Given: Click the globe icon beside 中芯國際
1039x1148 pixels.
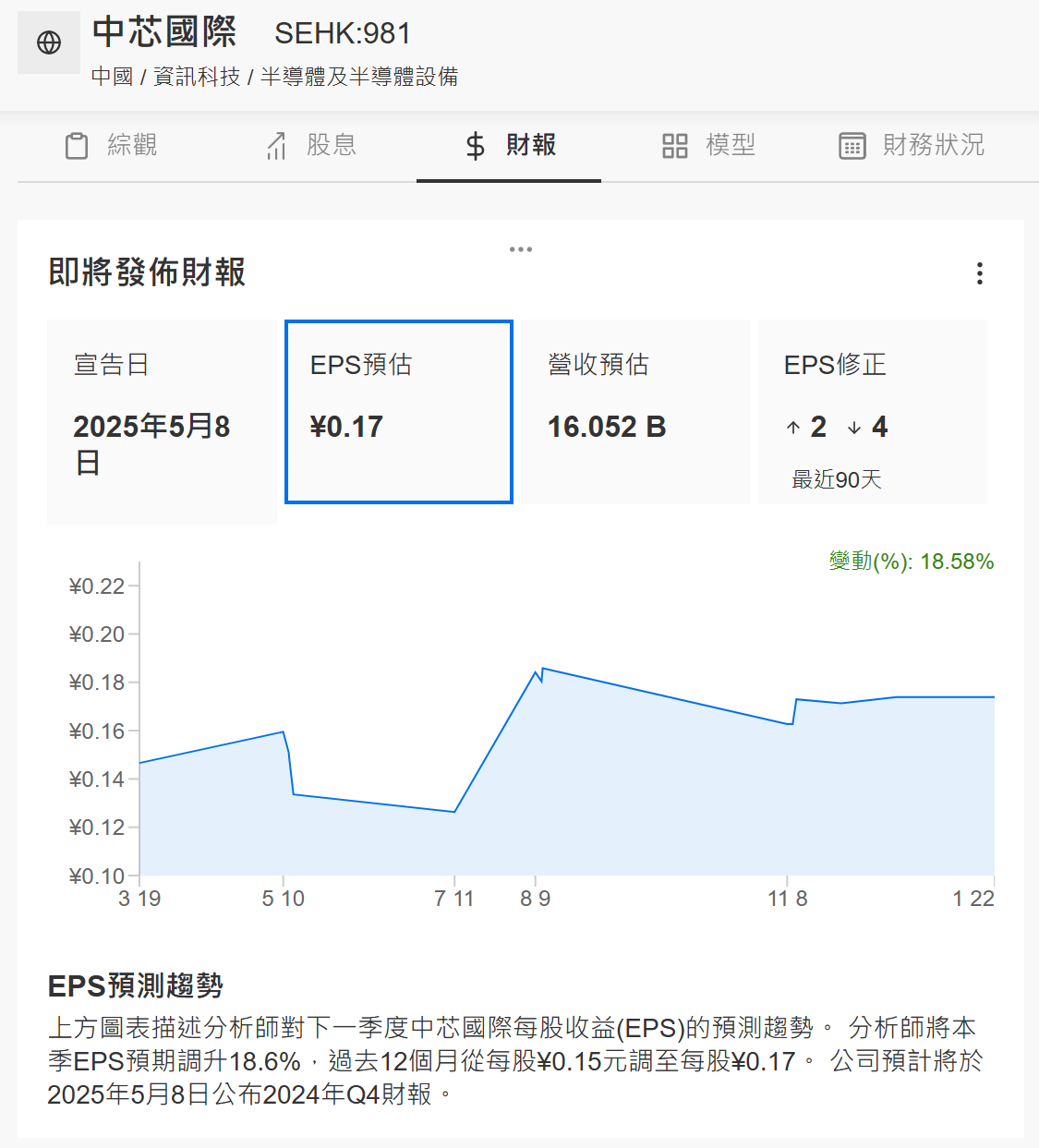Looking at the screenshot, I should coord(49,42).
